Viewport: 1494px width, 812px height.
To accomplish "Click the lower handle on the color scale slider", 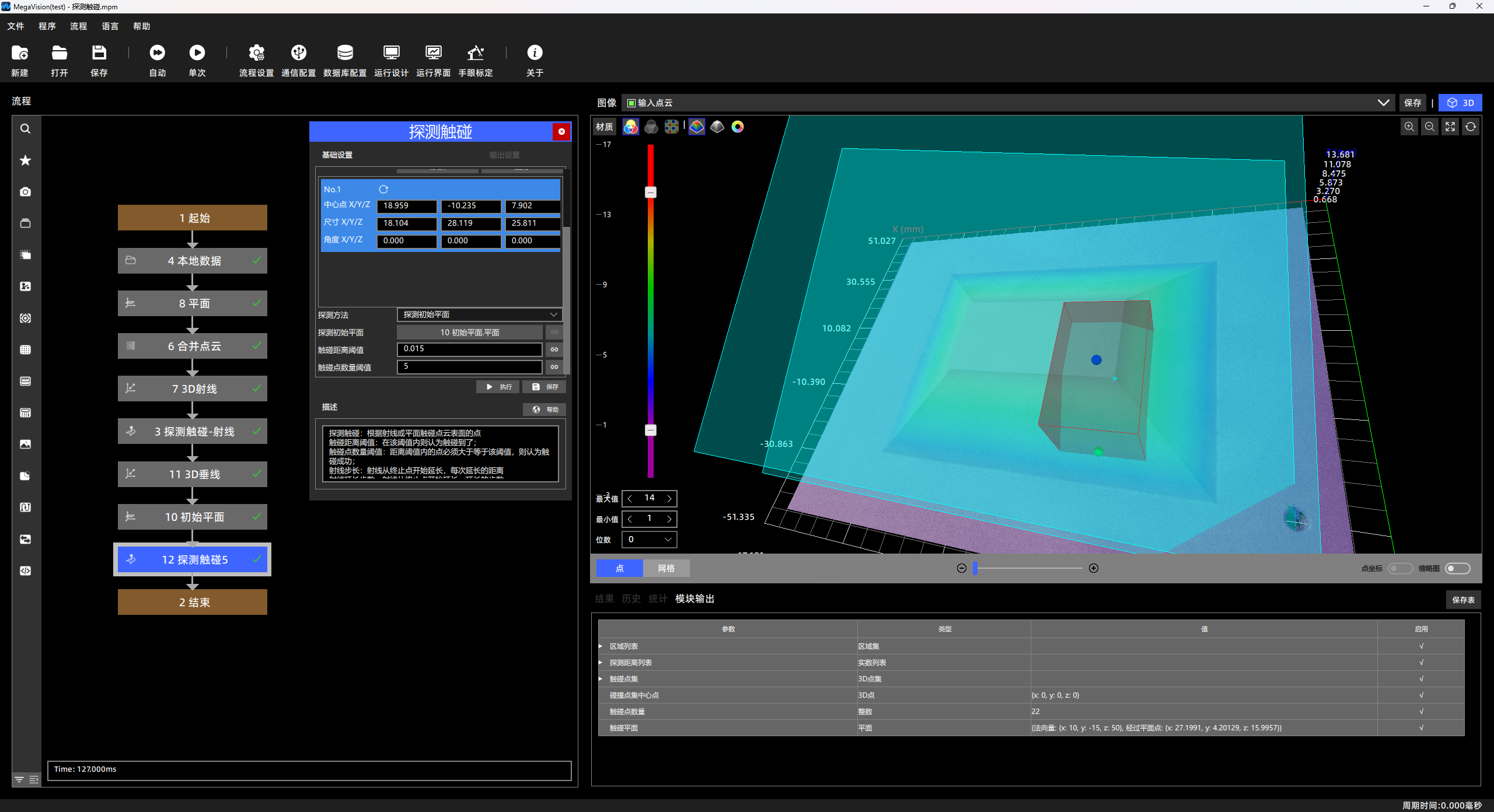I will point(650,430).
